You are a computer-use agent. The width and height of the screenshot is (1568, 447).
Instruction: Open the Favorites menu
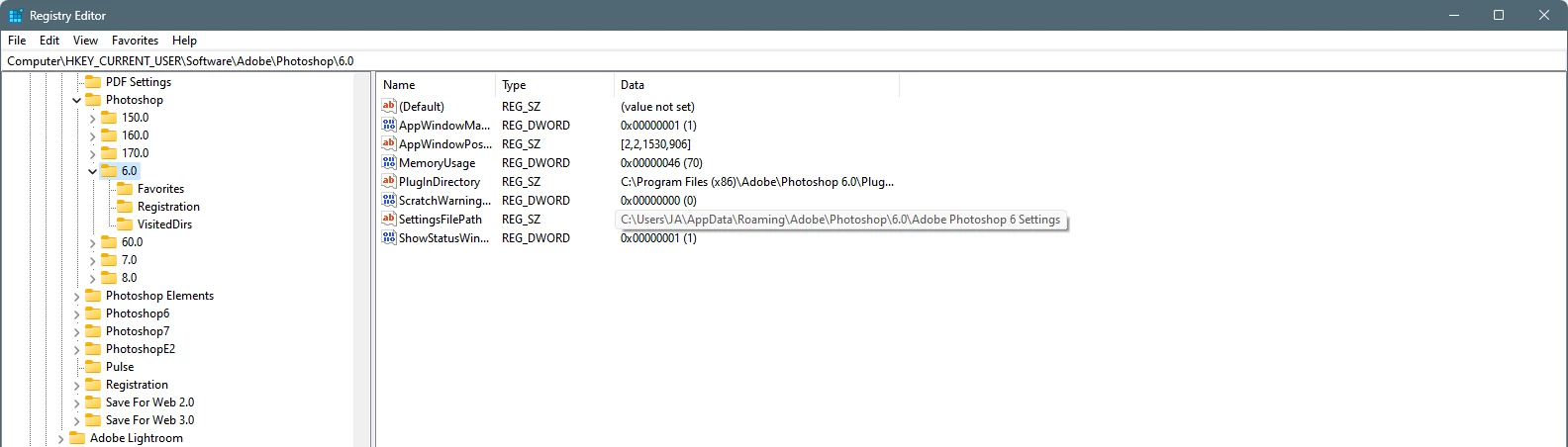pos(135,41)
